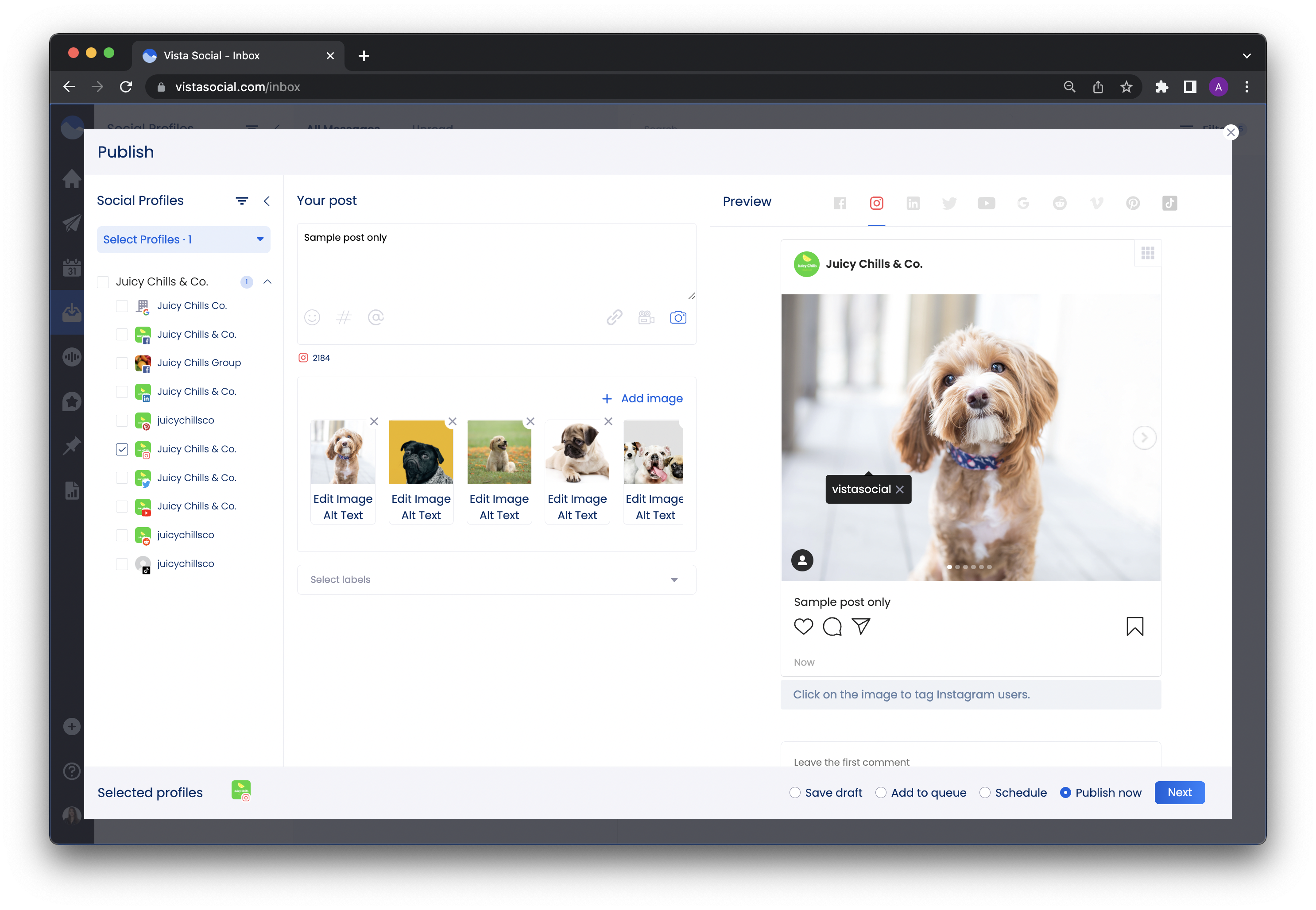
Task: Open the Publish paper plane sidebar icon
Action: [x=72, y=223]
